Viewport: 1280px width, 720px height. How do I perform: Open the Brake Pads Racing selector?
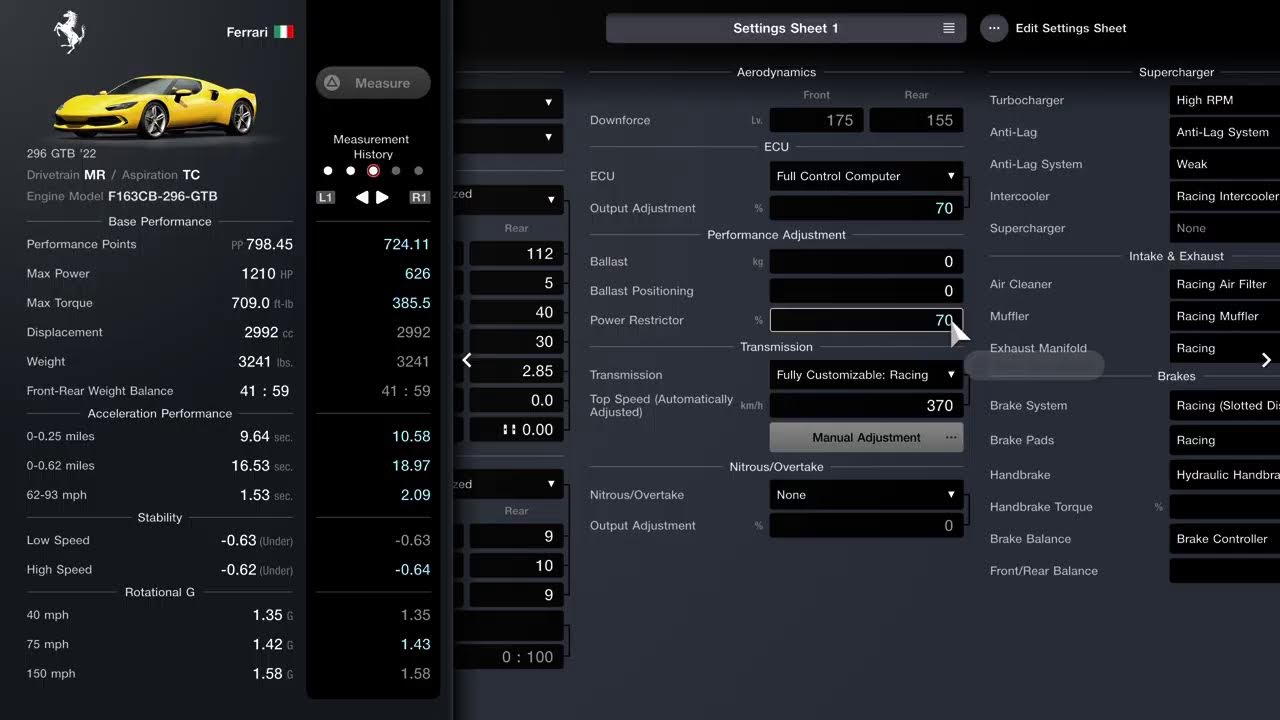click(1225, 440)
